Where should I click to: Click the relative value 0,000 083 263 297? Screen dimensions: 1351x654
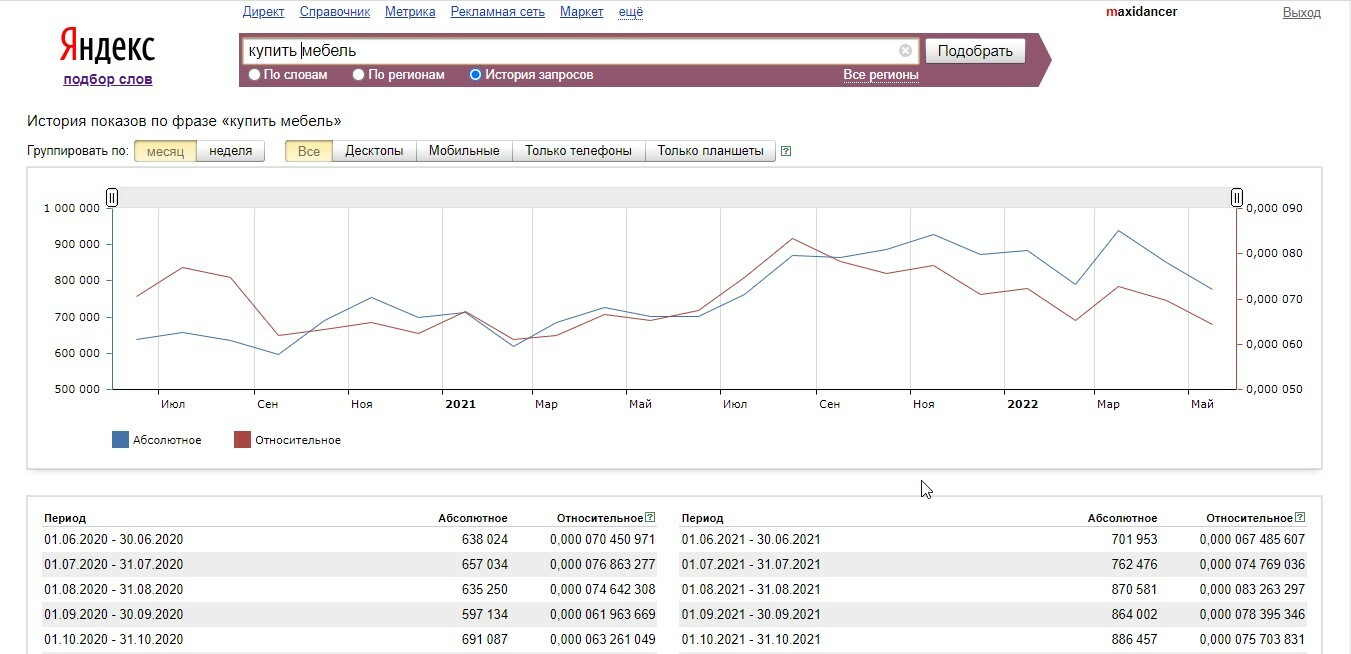(x=1253, y=589)
